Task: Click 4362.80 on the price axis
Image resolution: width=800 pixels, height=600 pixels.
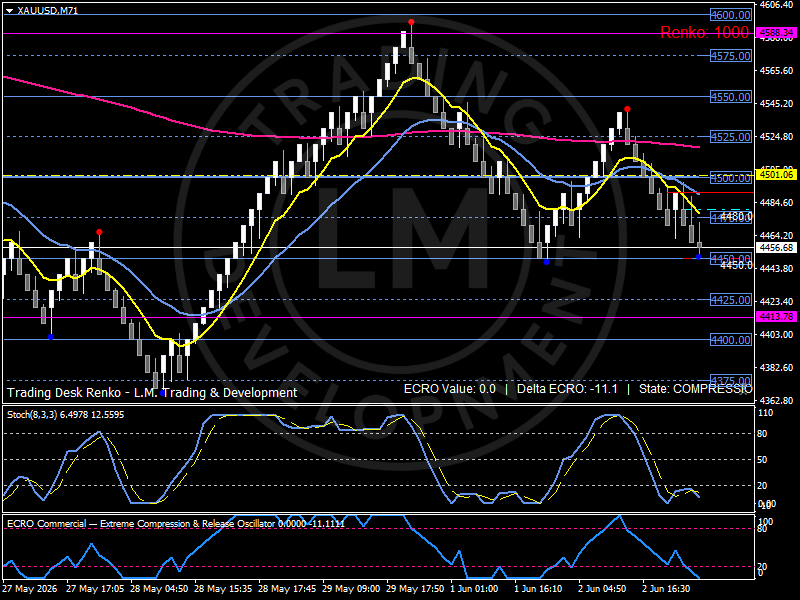Action: pyautogui.click(x=777, y=401)
